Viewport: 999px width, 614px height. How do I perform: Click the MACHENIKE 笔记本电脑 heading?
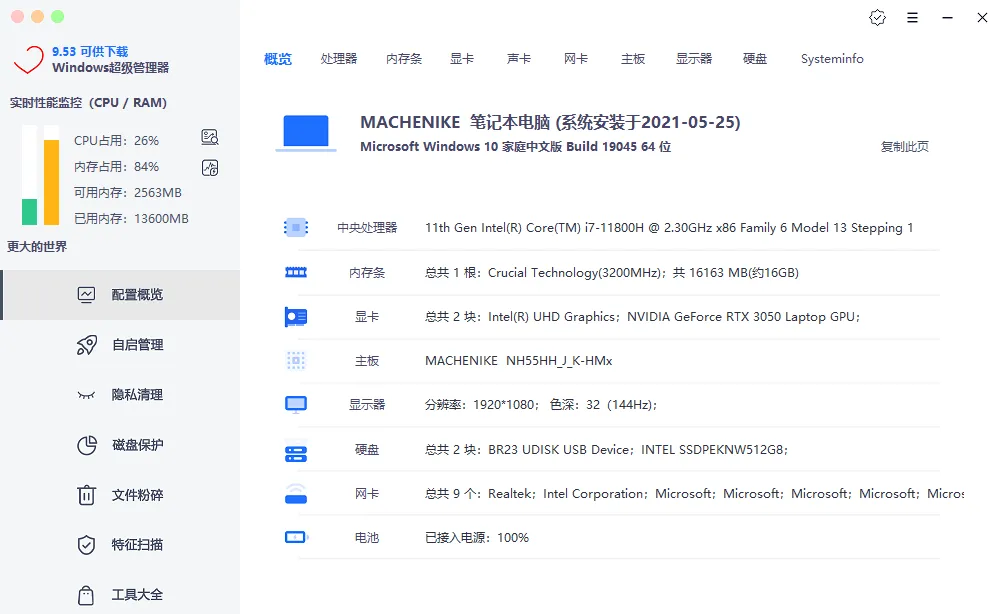[550, 122]
